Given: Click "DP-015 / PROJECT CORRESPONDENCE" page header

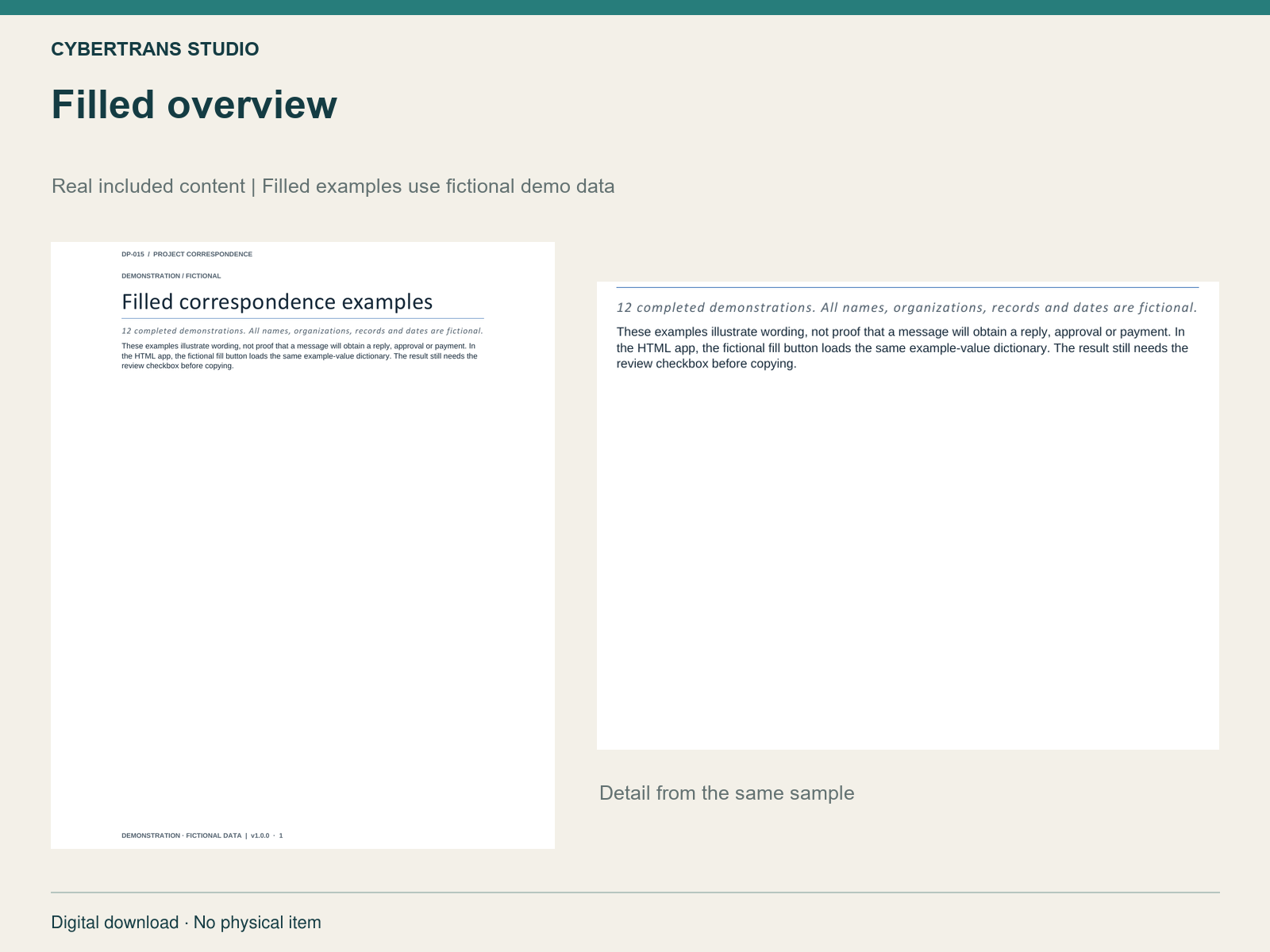Looking at the screenshot, I should coord(187,255).
